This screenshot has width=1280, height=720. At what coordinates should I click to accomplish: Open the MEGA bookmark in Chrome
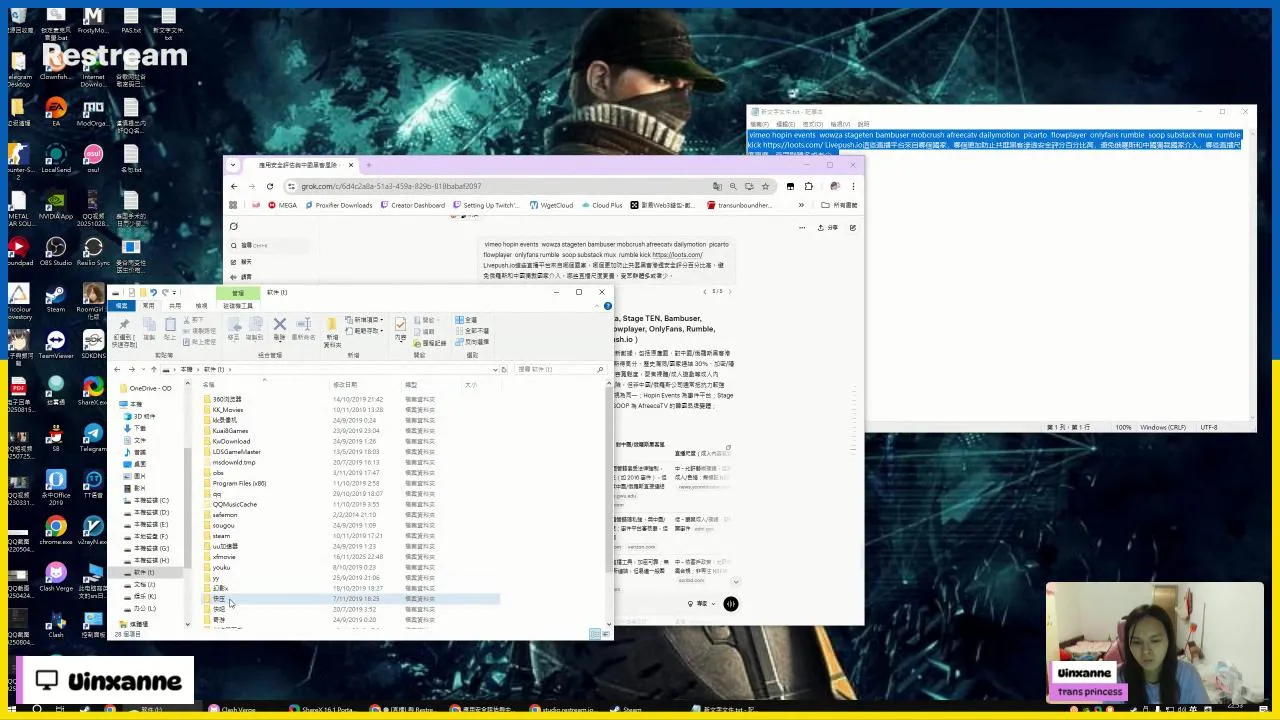tap(282, 205)
